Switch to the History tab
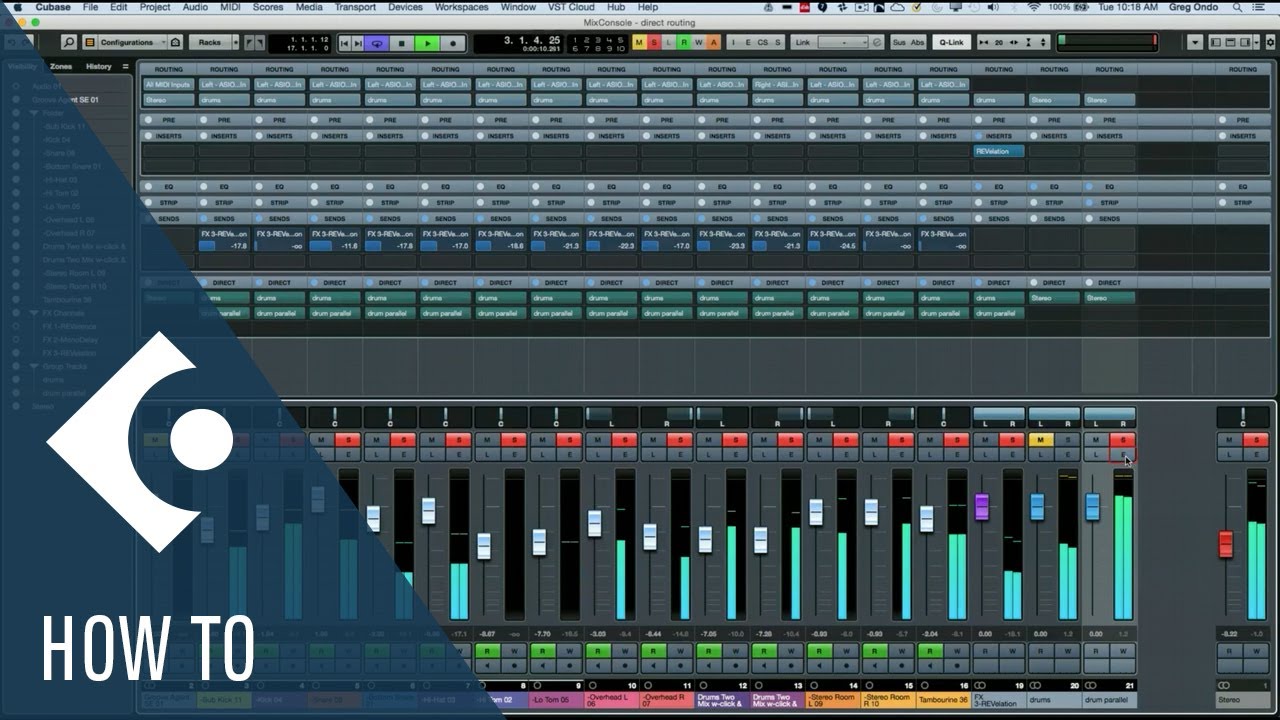This screenshot has width=1280, height=720. coord(99,66)
